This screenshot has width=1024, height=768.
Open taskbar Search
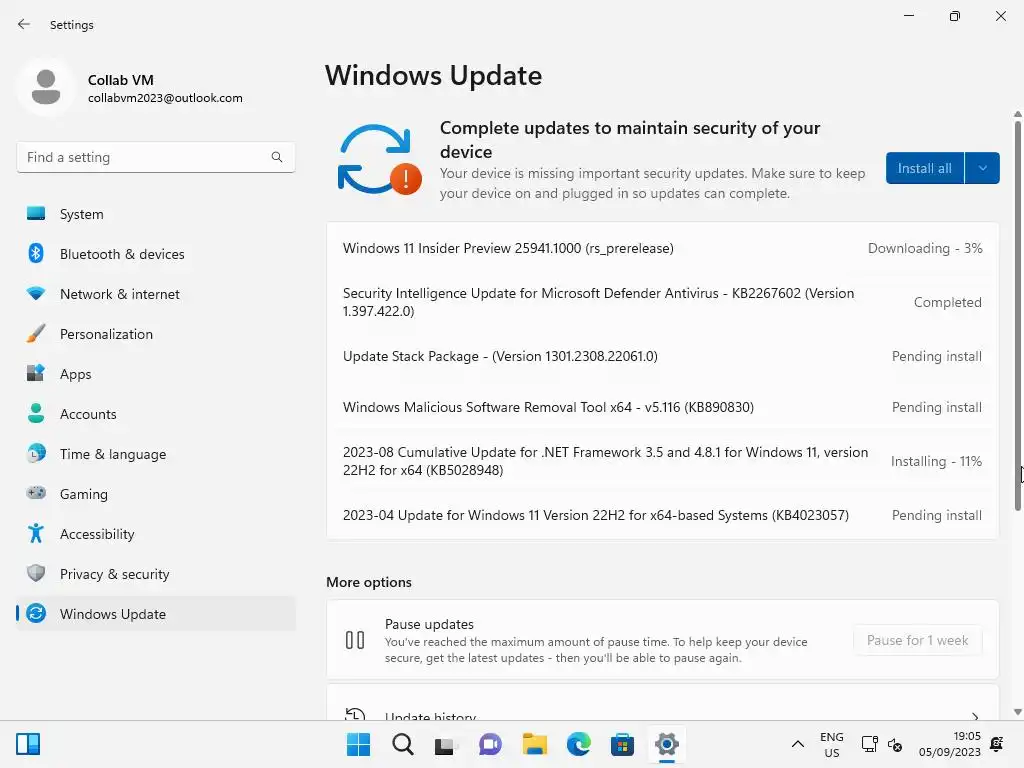403,744
